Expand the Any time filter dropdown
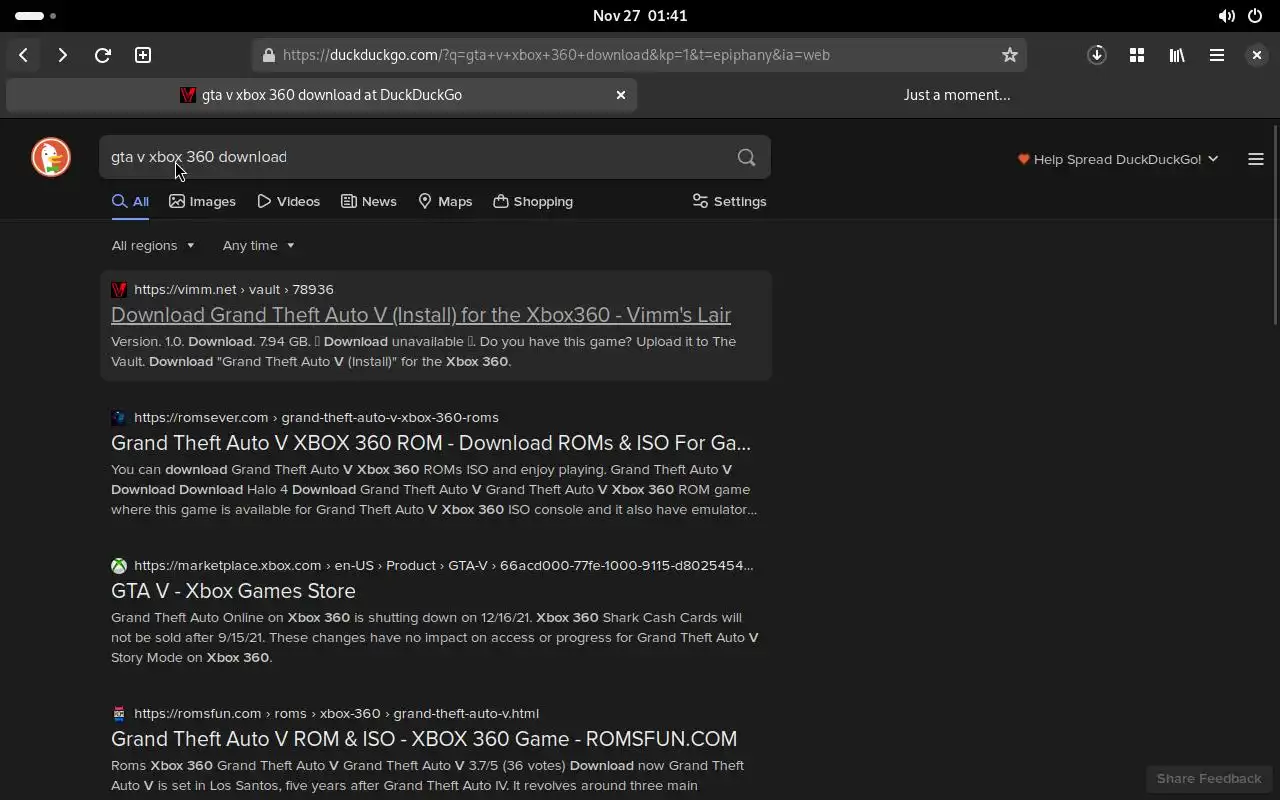The width and height of the screenshot is (1280, 800). pyautogui.click(x=258, y=245)
